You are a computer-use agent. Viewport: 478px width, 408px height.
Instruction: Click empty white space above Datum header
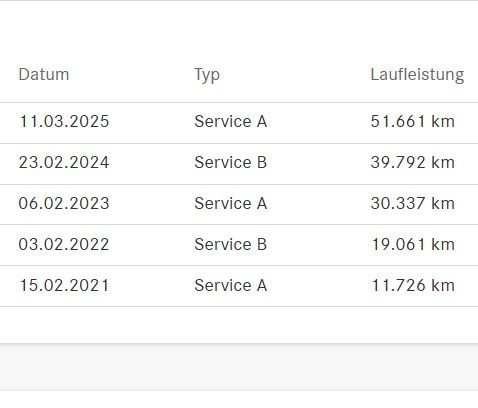[x=239, y=30]
